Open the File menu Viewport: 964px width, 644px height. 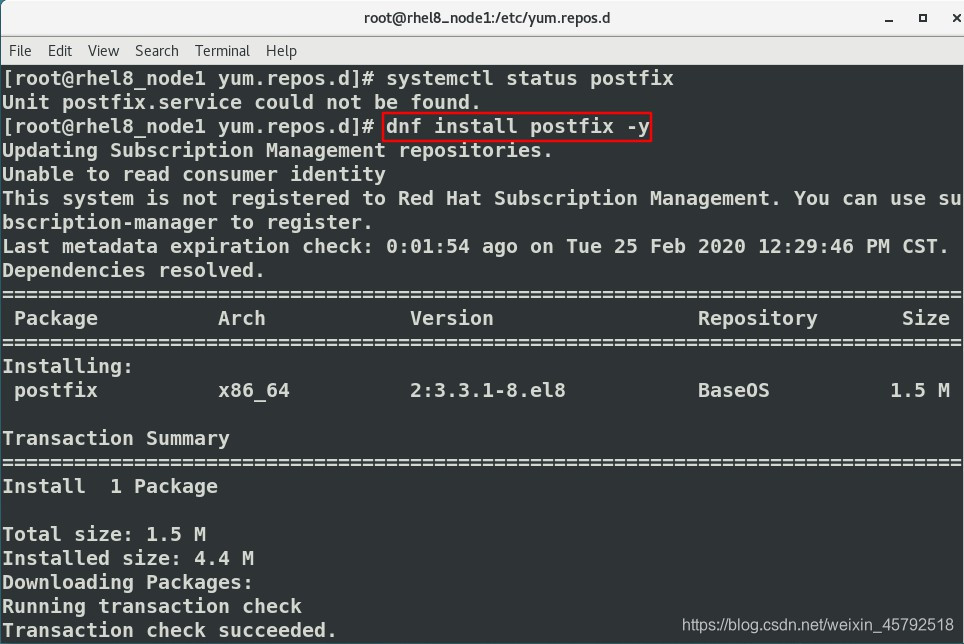click(20, 51)
